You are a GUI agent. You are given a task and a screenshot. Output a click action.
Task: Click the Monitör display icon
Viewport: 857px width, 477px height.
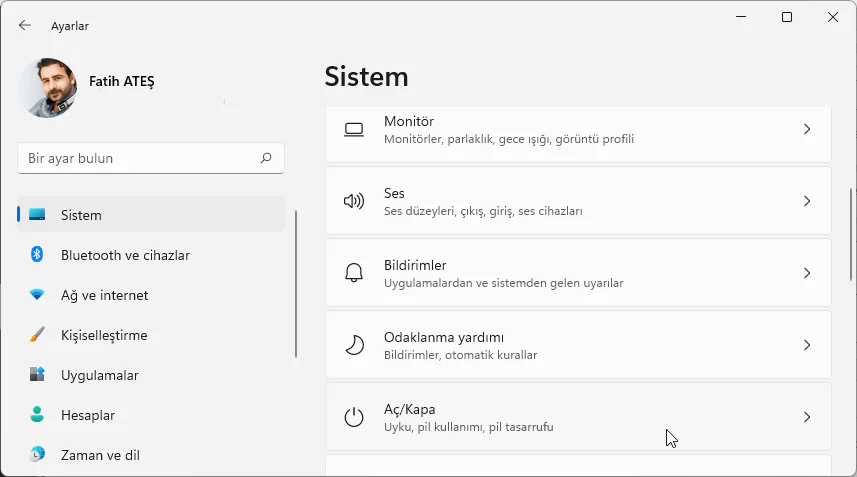click(354, 129)
